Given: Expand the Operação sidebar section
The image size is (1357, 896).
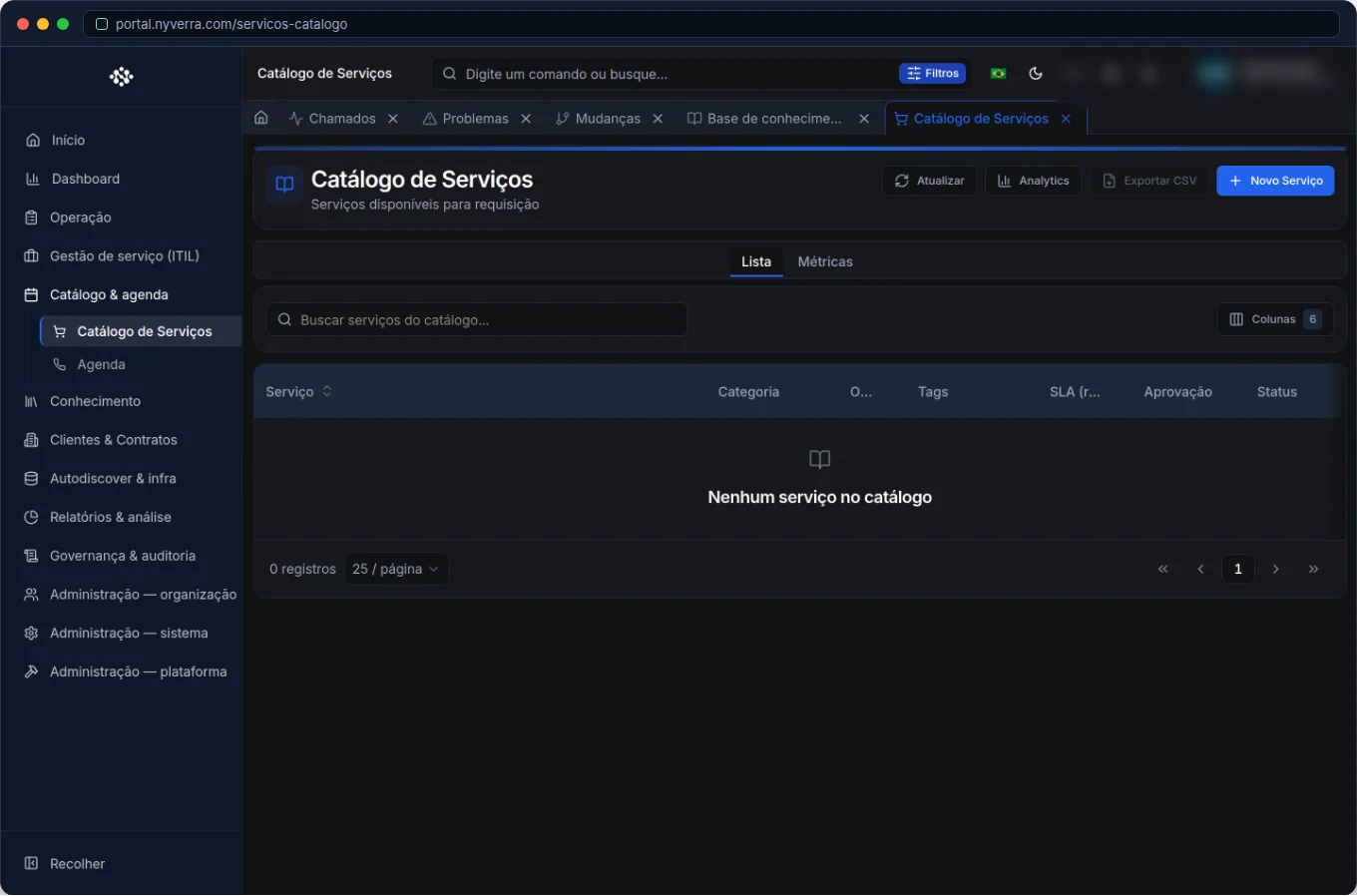Looking at the screenshot, I should pyautogui.click(x=122, y=218).
